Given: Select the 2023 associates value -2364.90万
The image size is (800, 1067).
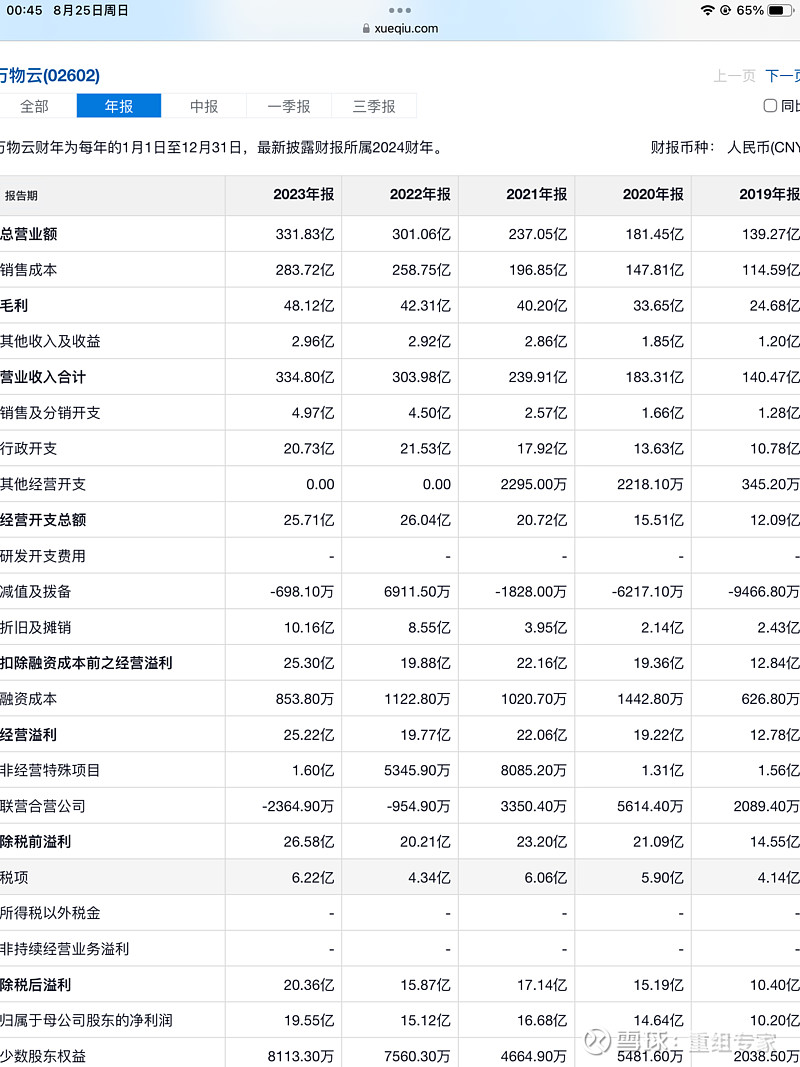Looking at the screenshot, I should click(298, 806).
